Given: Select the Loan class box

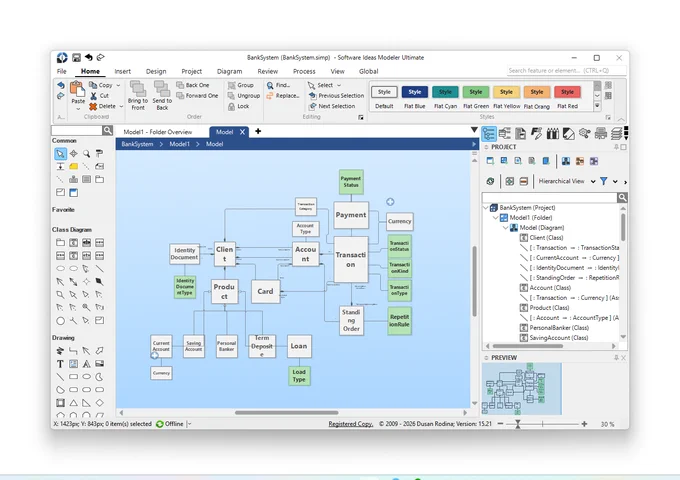Looking at the screenshot, I should tap(299, 346).
